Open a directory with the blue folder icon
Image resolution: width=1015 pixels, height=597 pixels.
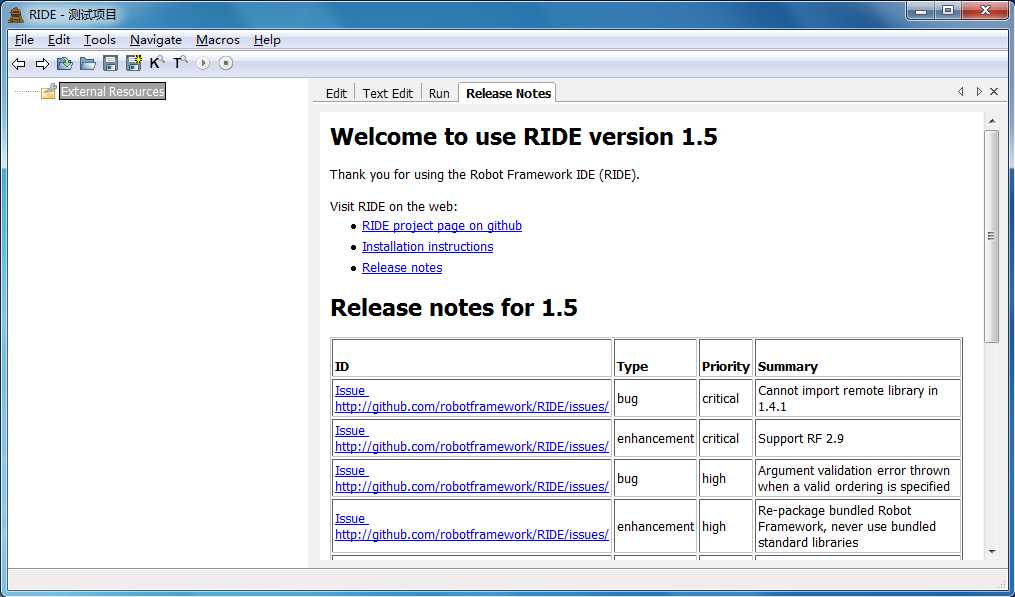pos(87,63)
